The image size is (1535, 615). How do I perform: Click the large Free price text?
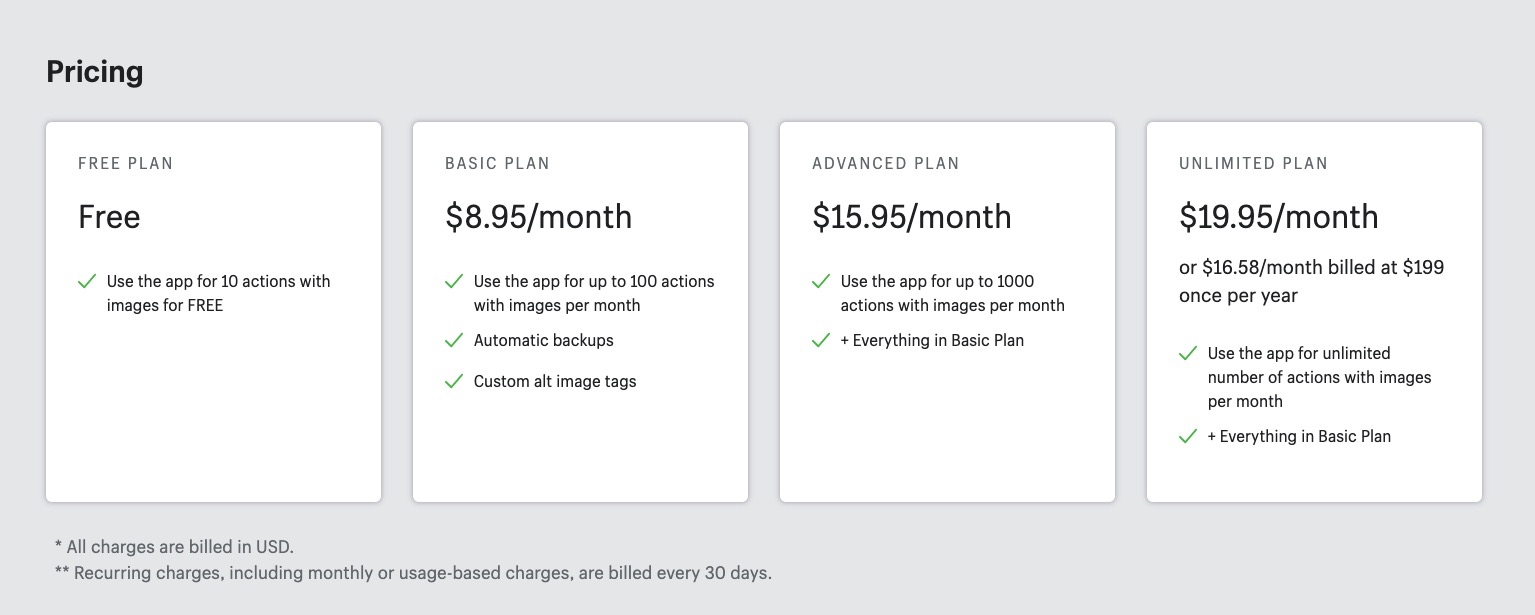coord(109,217)
